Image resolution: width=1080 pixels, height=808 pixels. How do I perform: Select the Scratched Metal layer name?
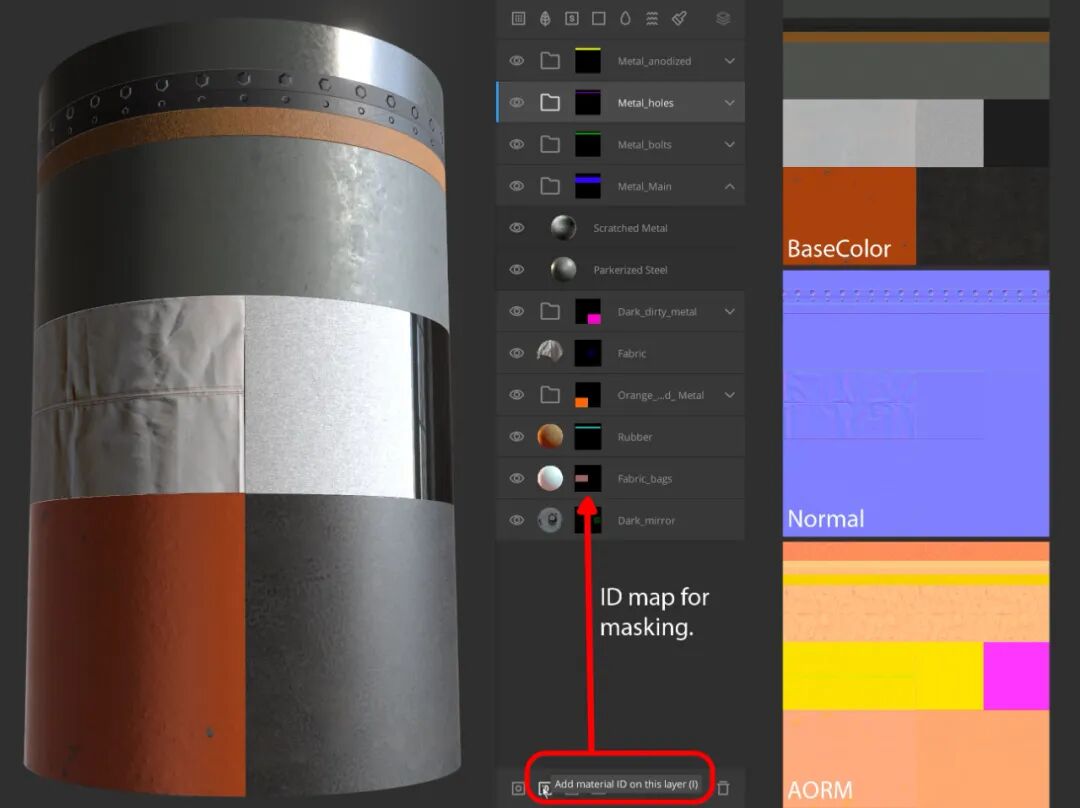click(630, 228)
